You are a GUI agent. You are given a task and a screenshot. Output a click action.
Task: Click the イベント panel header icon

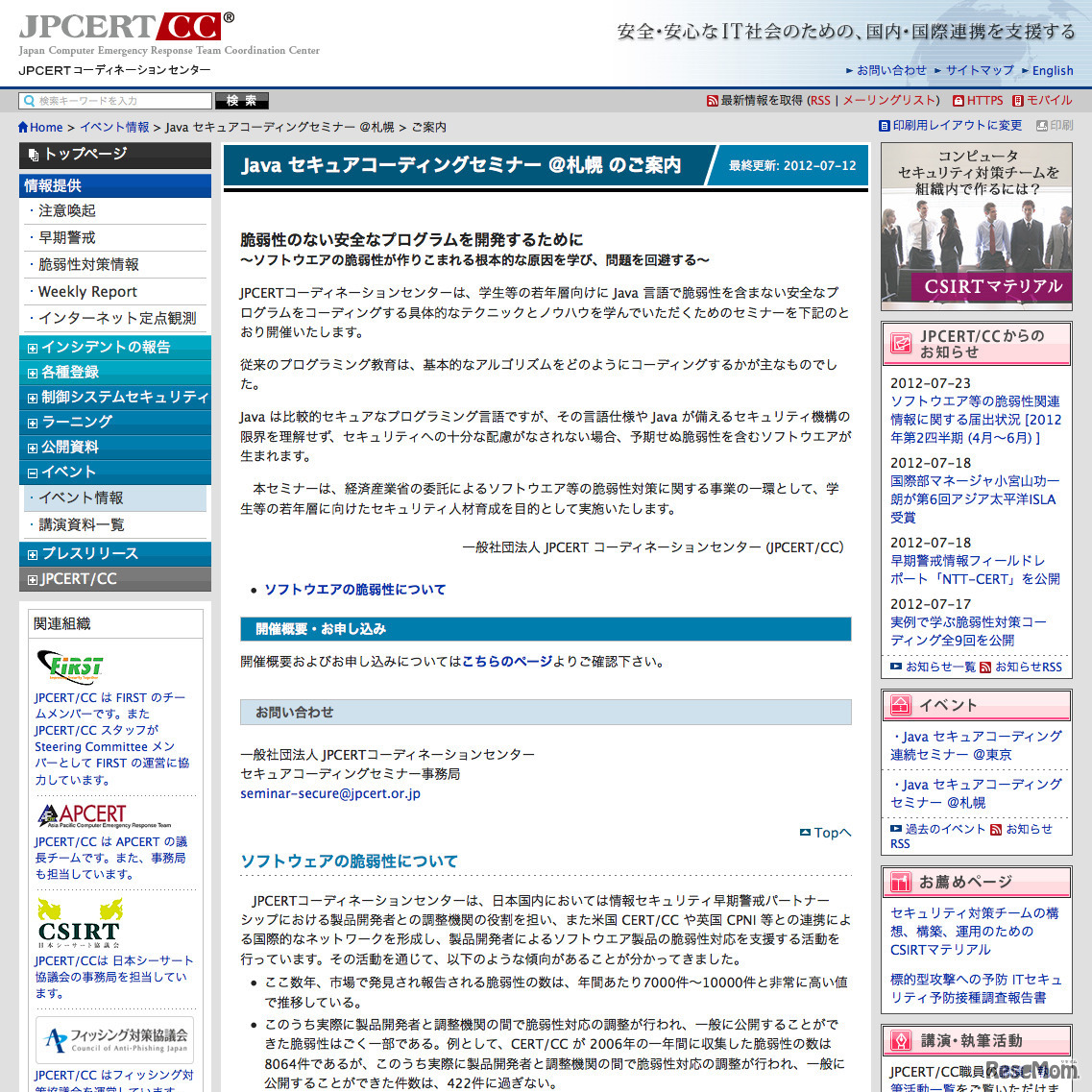pos(901,705)
